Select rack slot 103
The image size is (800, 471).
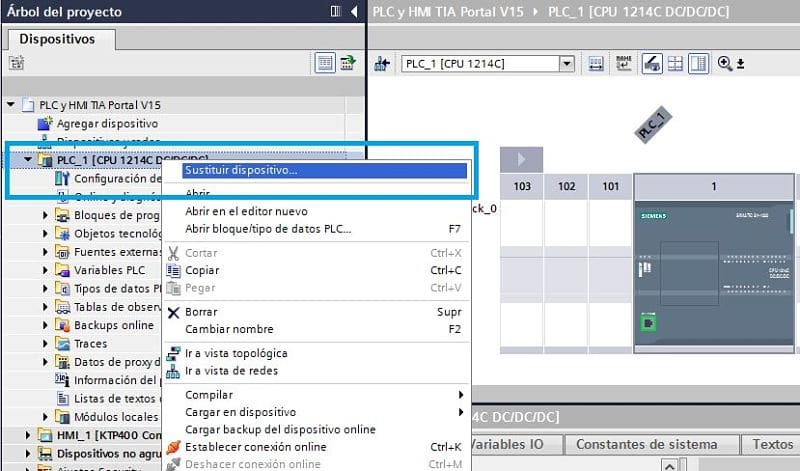522,186
